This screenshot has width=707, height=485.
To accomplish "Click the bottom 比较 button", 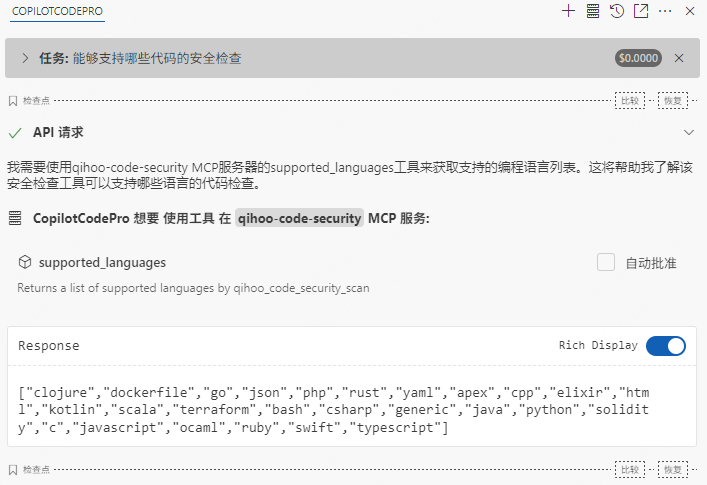I will (x=629, y=469).
